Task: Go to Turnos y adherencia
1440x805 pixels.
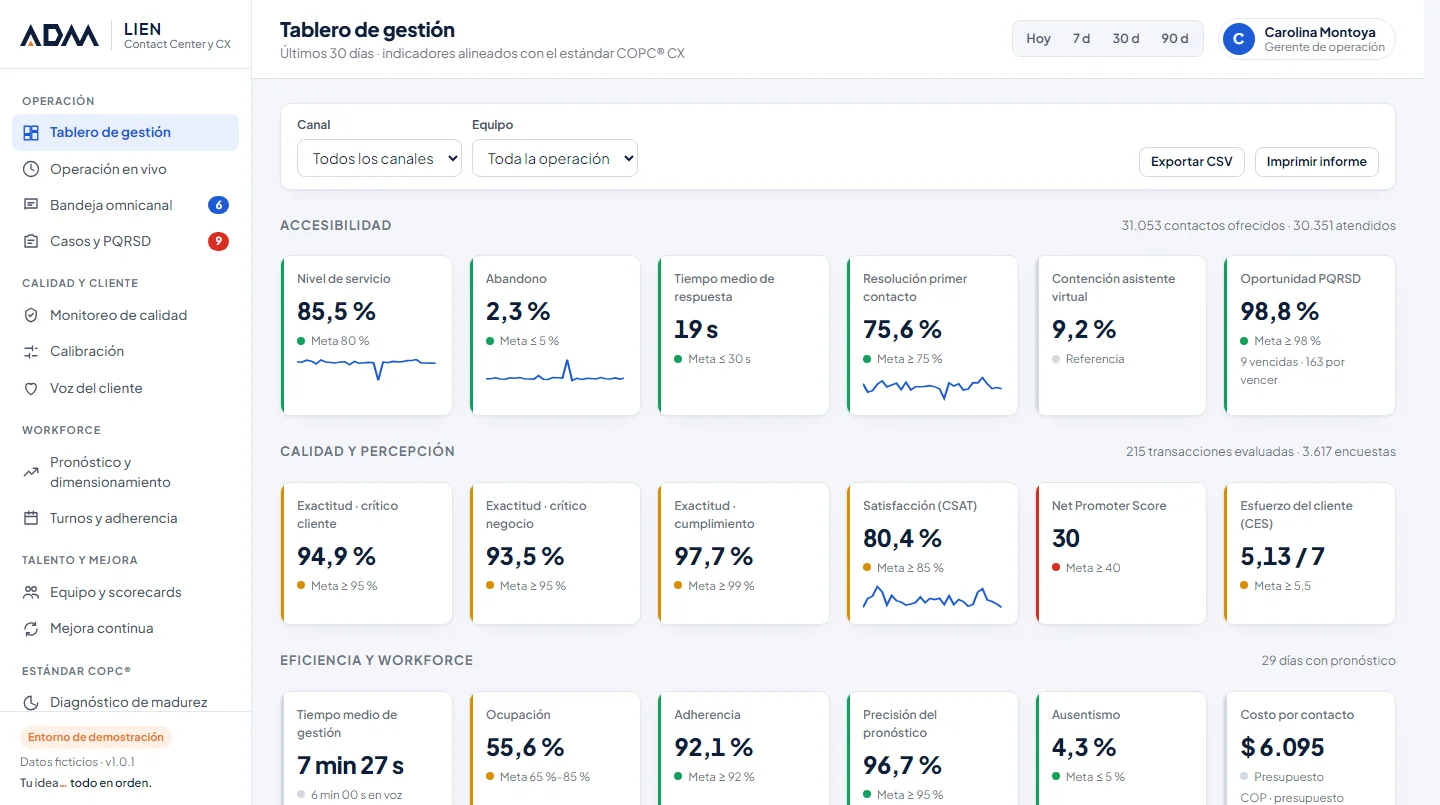Action: 126,518
